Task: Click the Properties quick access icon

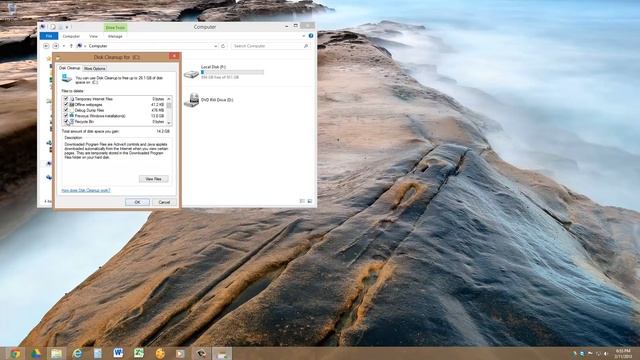Action: [x=53, y=27]
